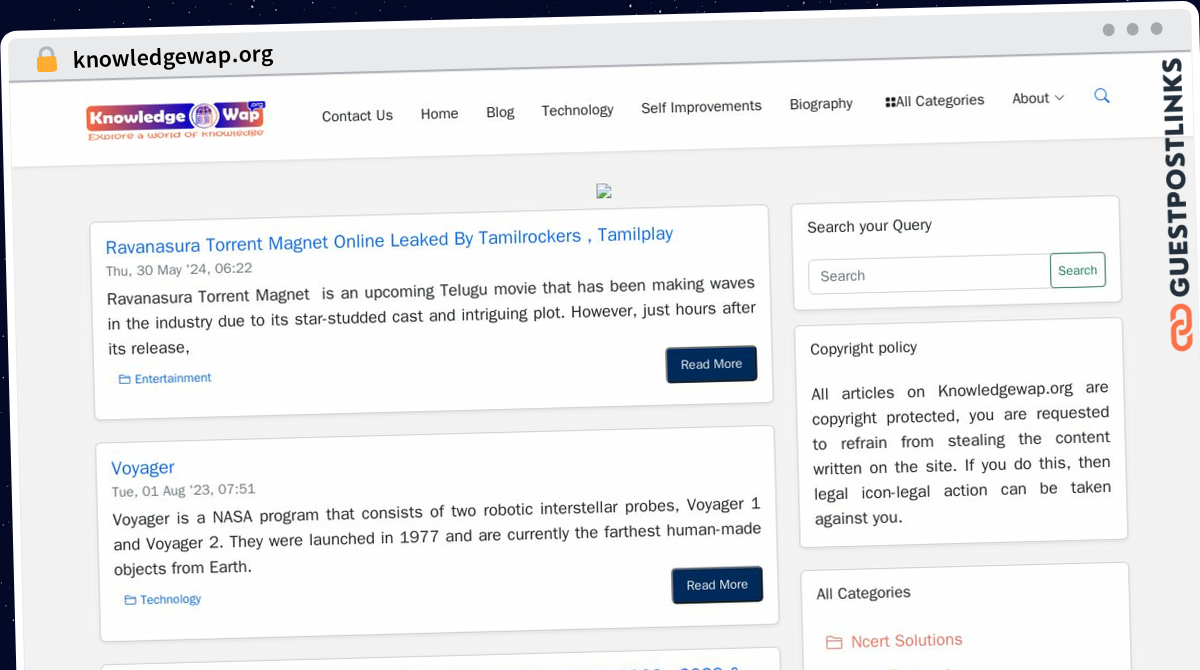Viewport: 1200px width, 670px height.
Task: Click the Technology folder icon under Voyager
Action: (x=130, y=600)
